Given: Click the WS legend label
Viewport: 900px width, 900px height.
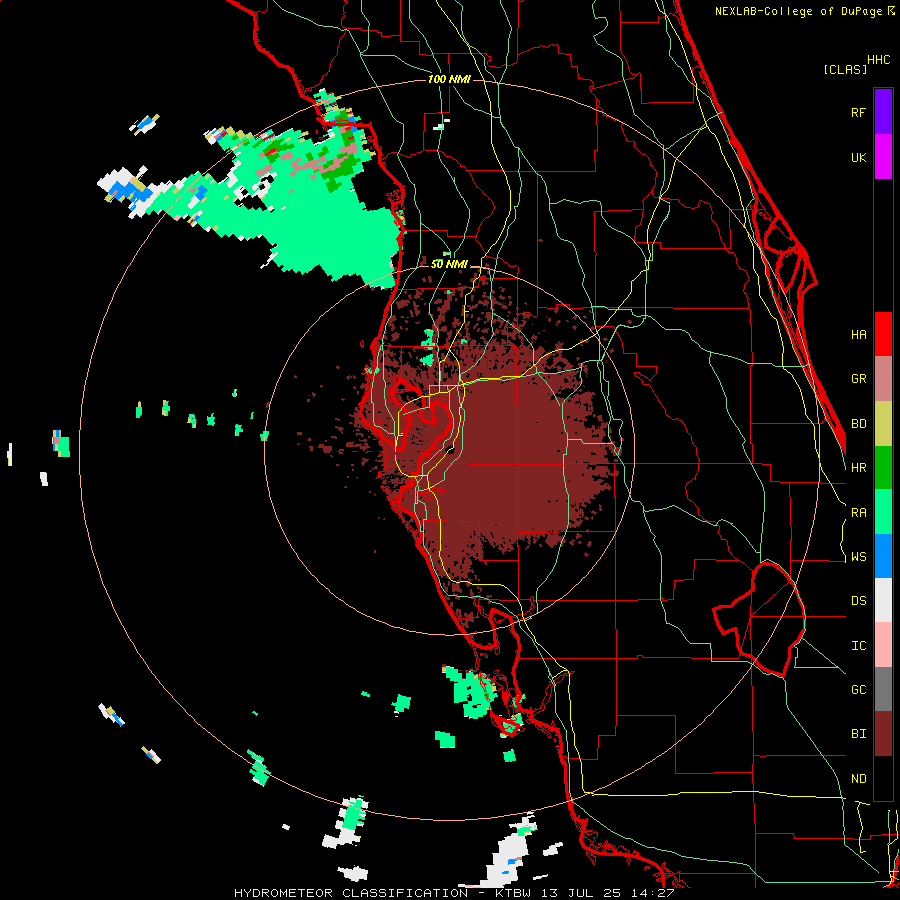Looking at the screenshot, I should 858,556.
